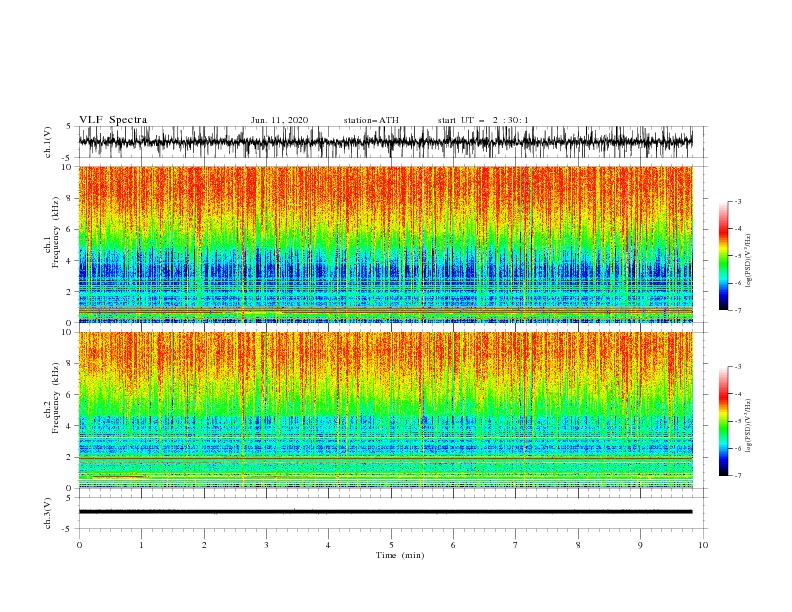This screenshot has height=612, width=792.
Task: Click the time axis tick label "7"
Action: pos(516,545)
